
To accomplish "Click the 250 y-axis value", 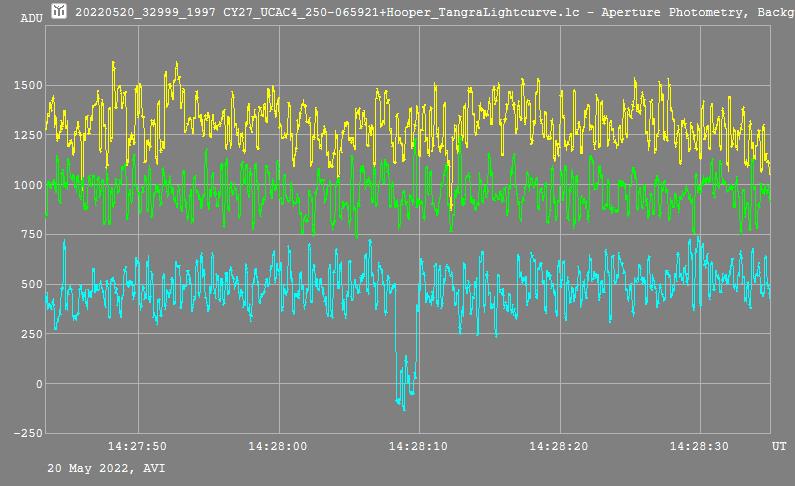I will [32, 334].
